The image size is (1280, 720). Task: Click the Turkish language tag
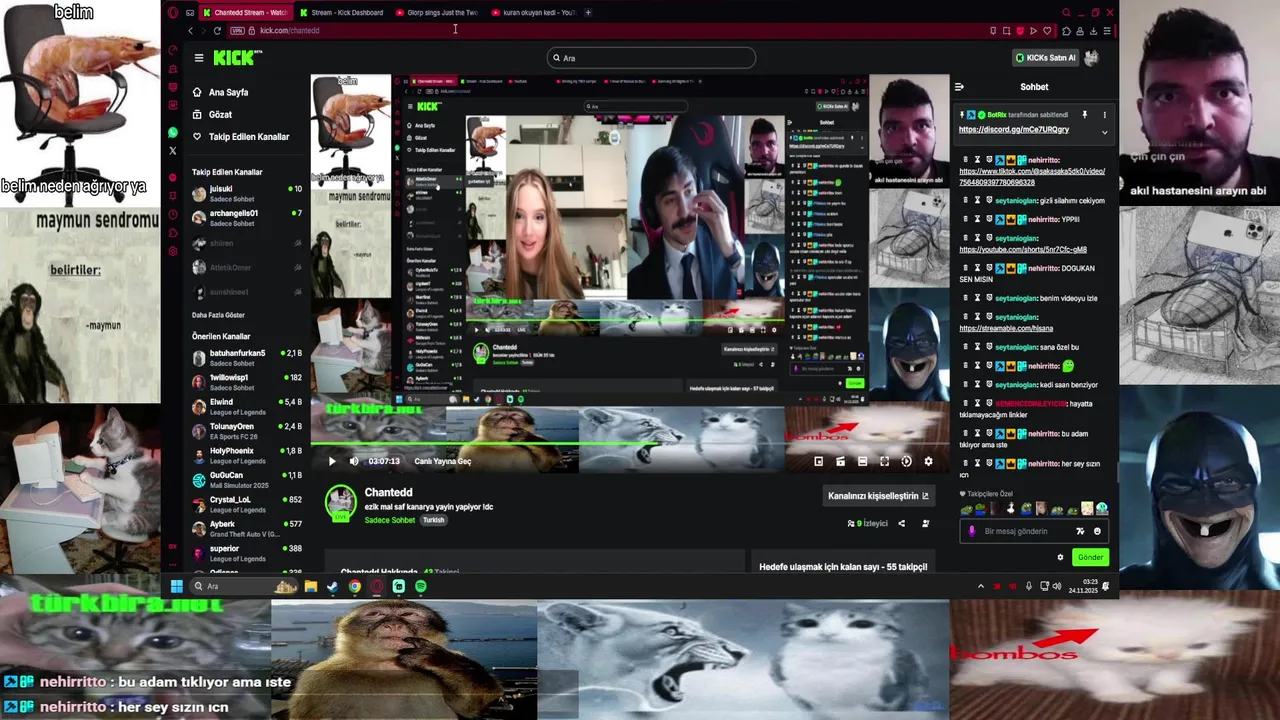(433, 520)
